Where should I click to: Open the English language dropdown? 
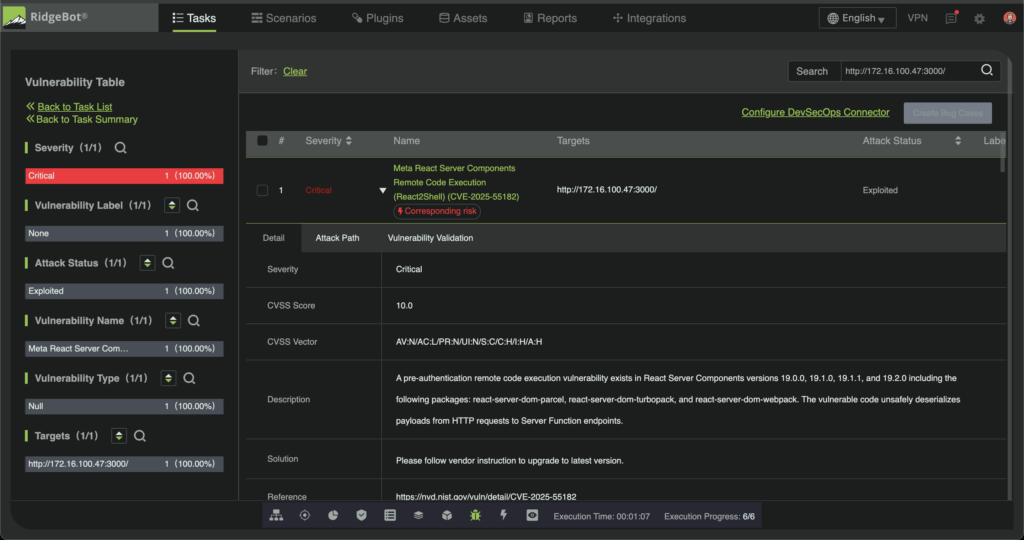point(858,18)
